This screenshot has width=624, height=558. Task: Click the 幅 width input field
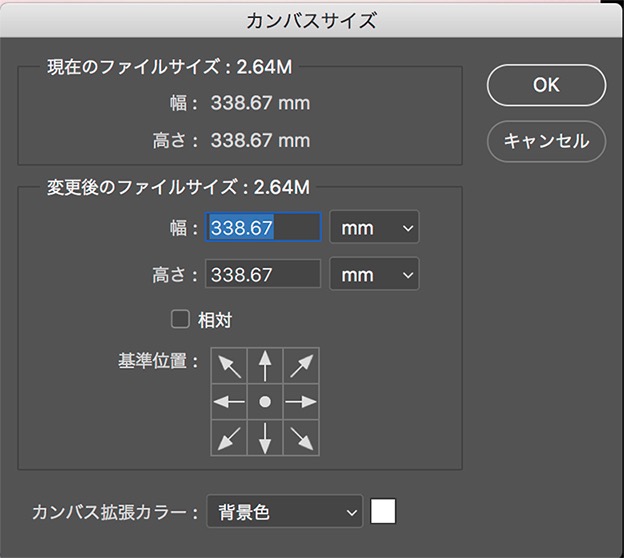263,228
